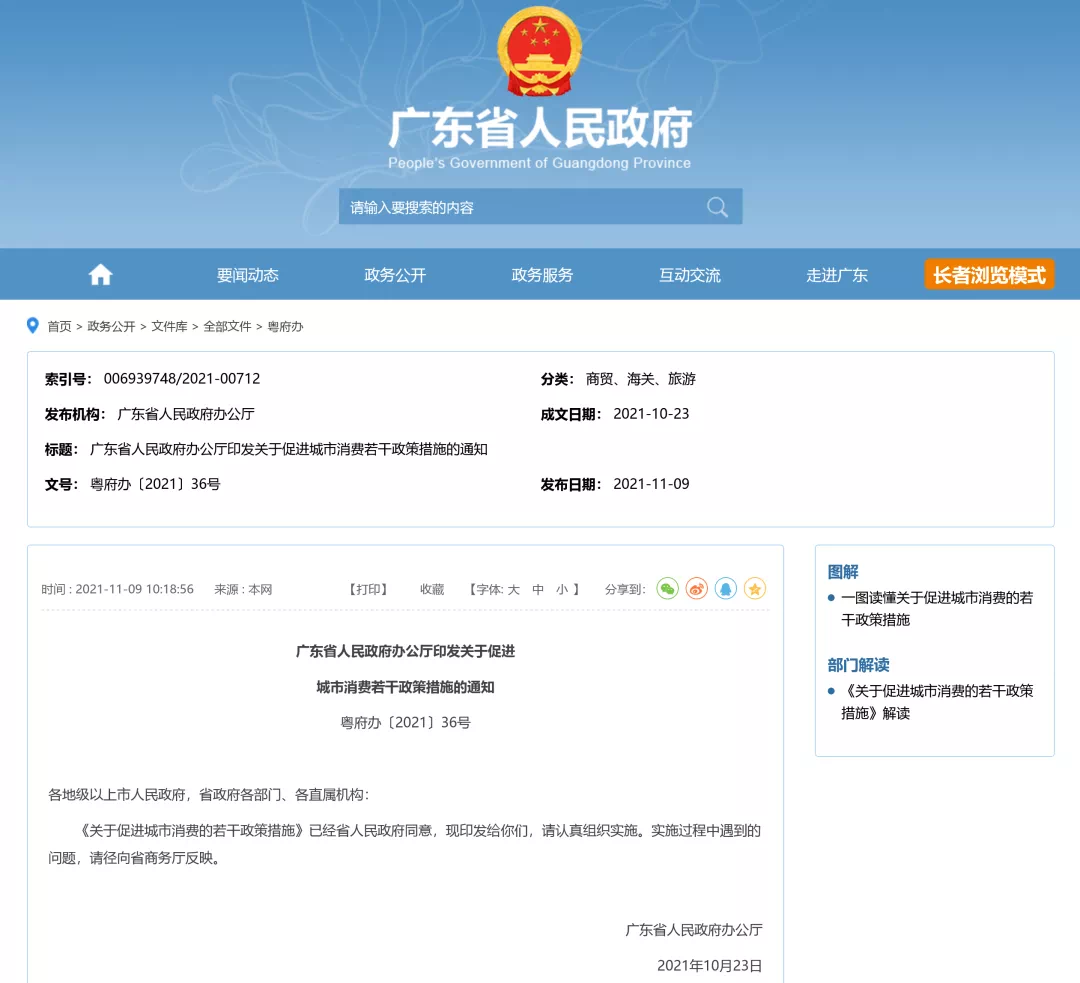Open 文件库 breadcrumb link

coord(169,327)
